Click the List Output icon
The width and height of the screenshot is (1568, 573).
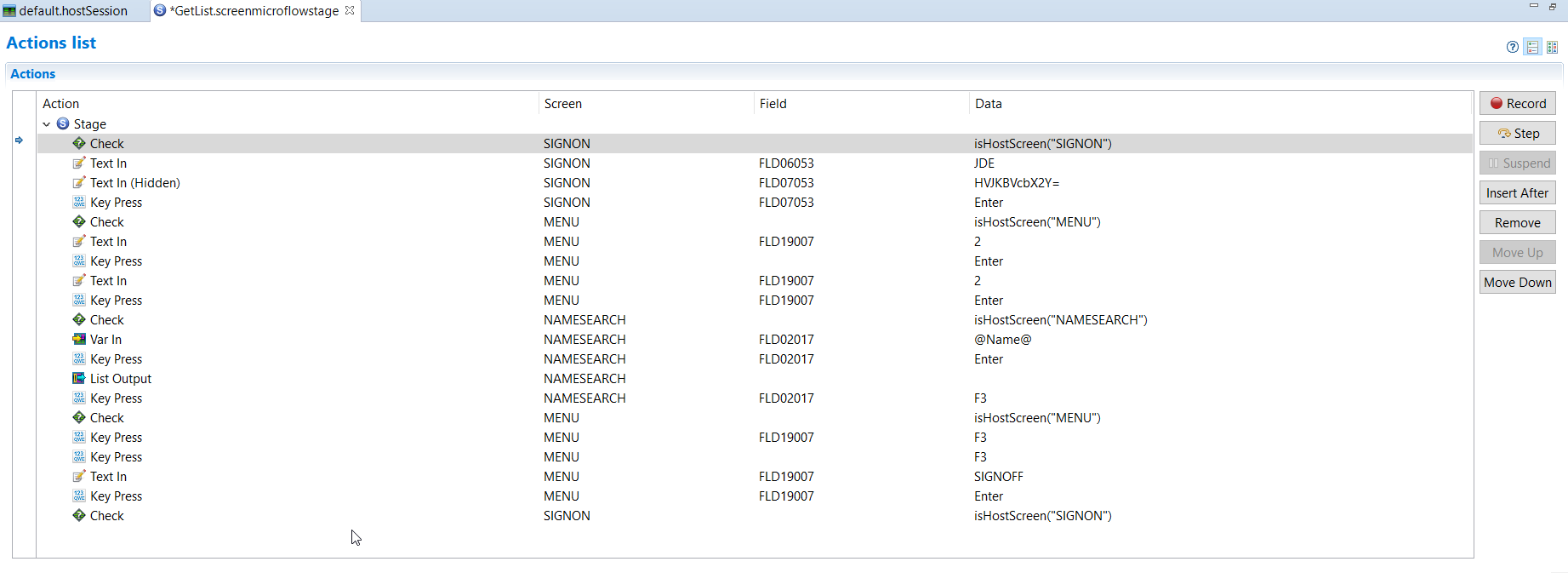(79, 378)
